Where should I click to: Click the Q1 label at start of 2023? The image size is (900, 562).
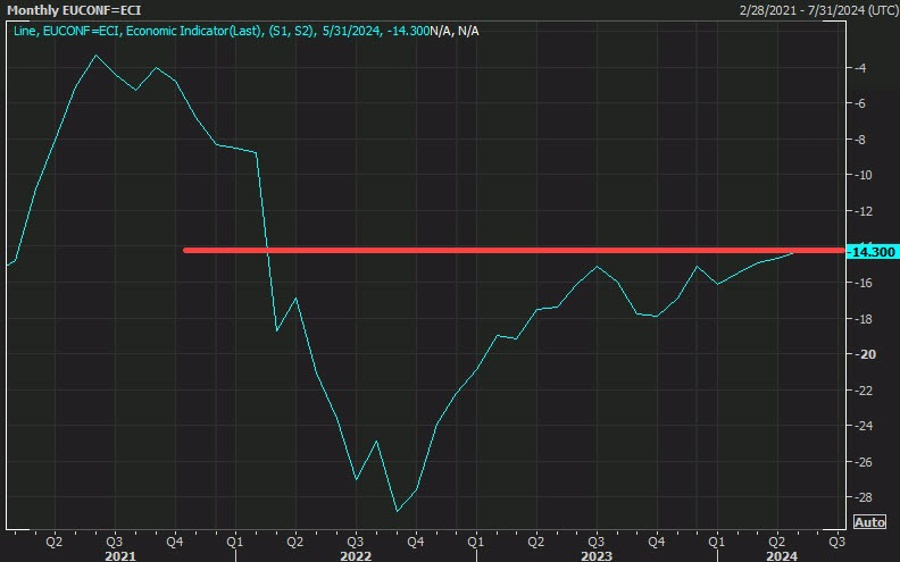click(x=475, y=541)
